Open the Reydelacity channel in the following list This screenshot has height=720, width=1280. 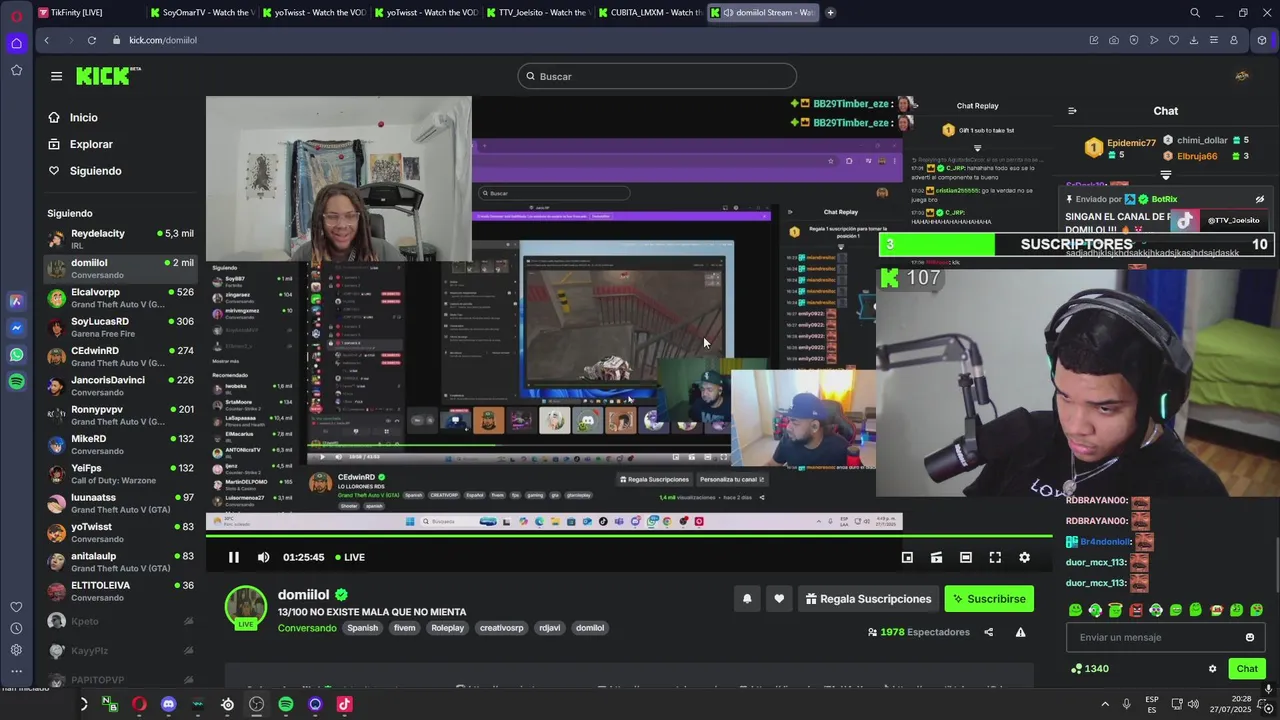[120, 239]
